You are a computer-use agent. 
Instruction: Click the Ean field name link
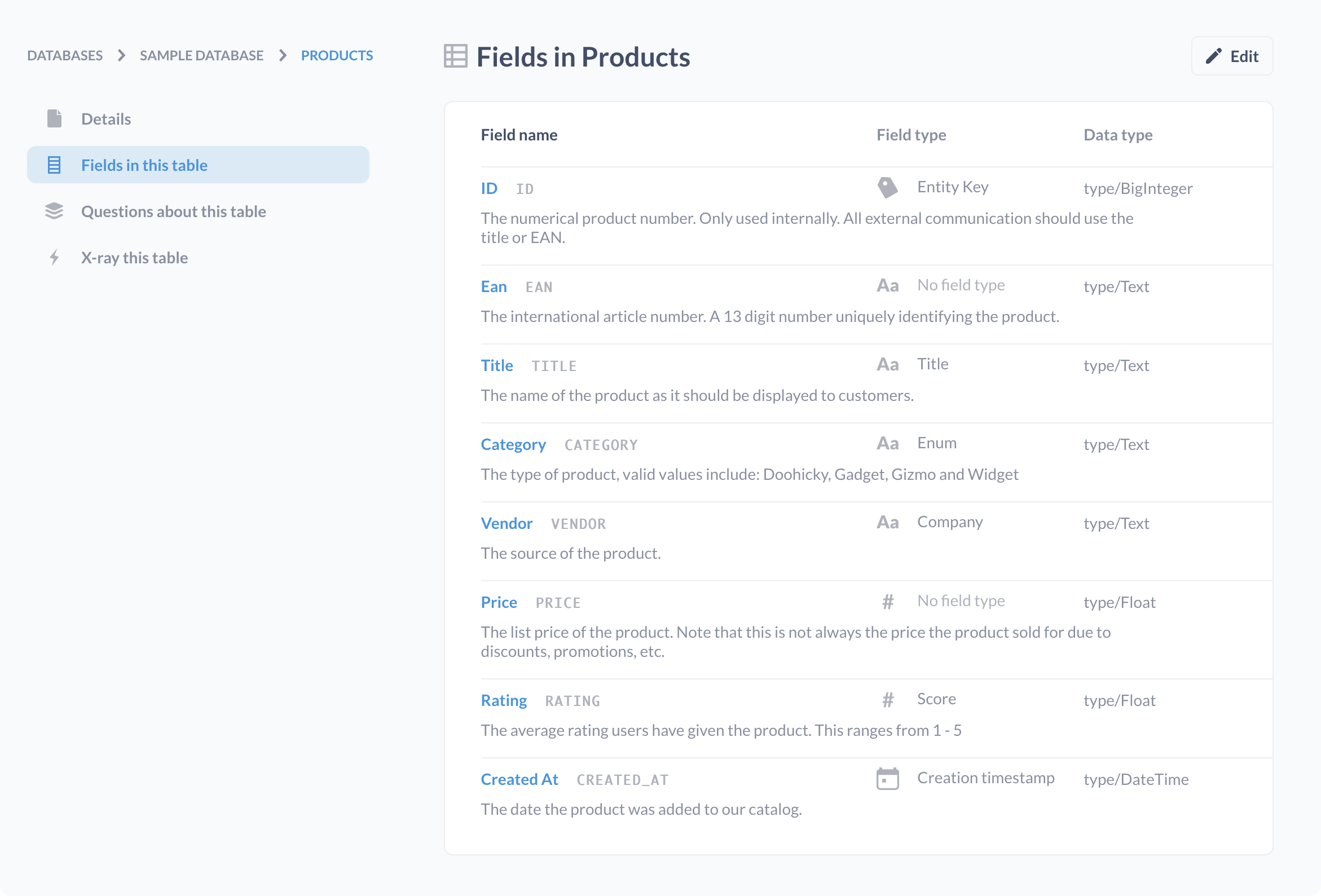pos(494,286)
